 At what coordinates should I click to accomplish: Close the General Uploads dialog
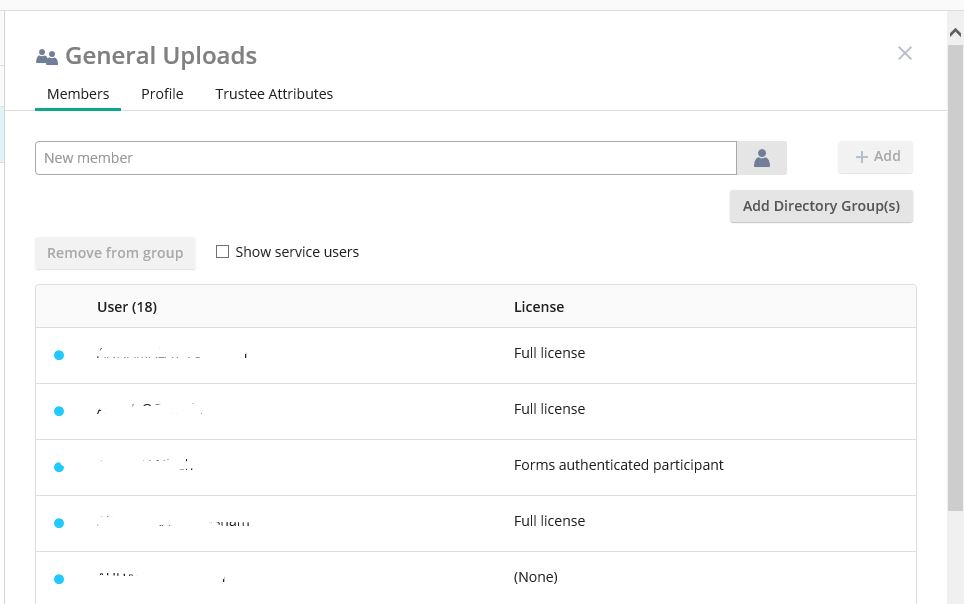click(904, 54)
